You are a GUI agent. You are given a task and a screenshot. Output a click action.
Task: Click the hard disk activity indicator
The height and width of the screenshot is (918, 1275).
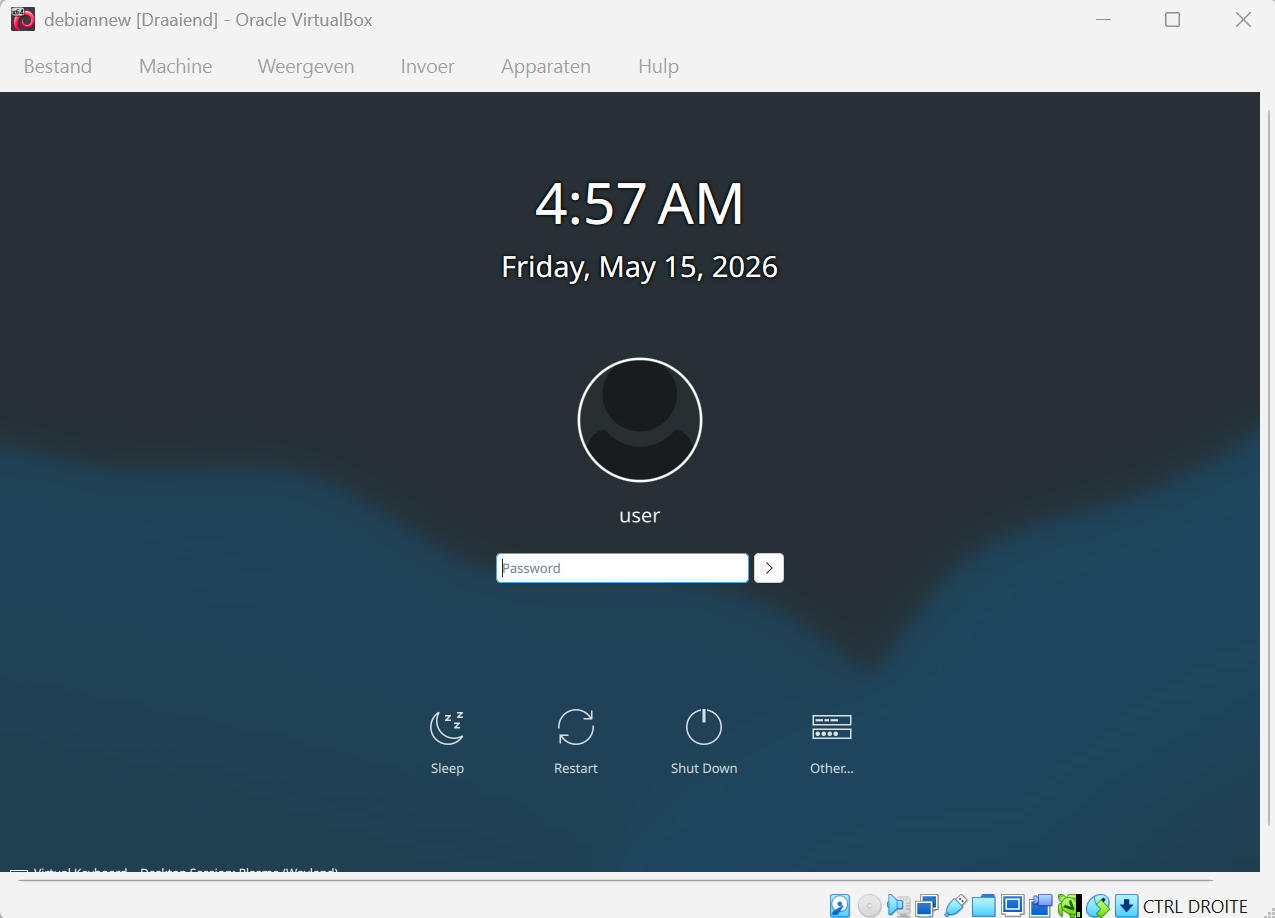point(839,906)
